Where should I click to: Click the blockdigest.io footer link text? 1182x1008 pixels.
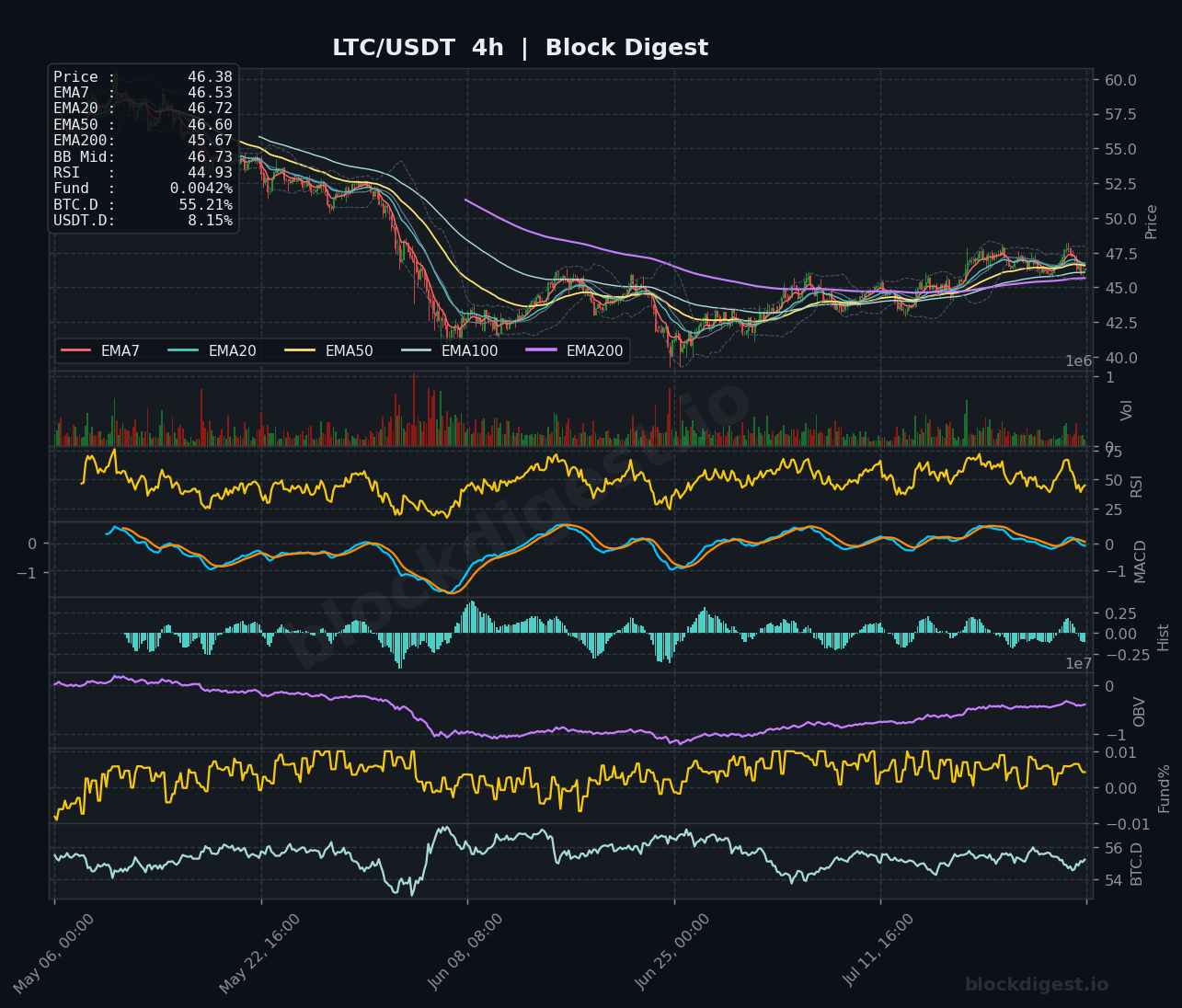pyautogui.click(x=1037, y=985)
